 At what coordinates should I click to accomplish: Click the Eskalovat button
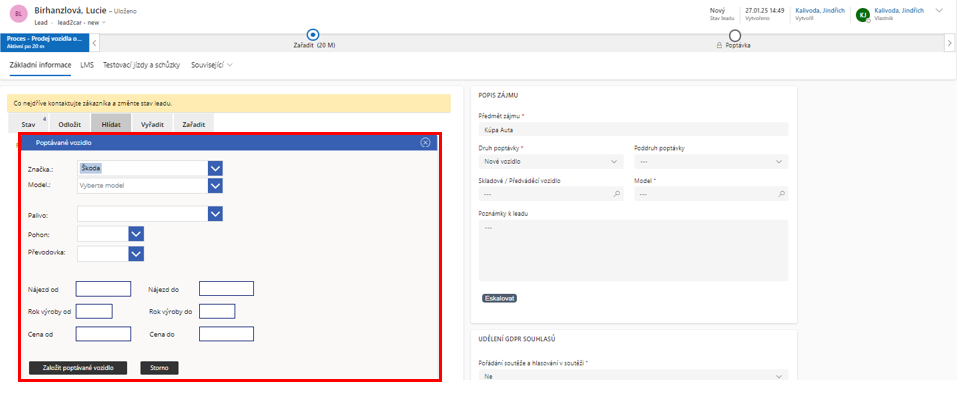coord(499,298)
